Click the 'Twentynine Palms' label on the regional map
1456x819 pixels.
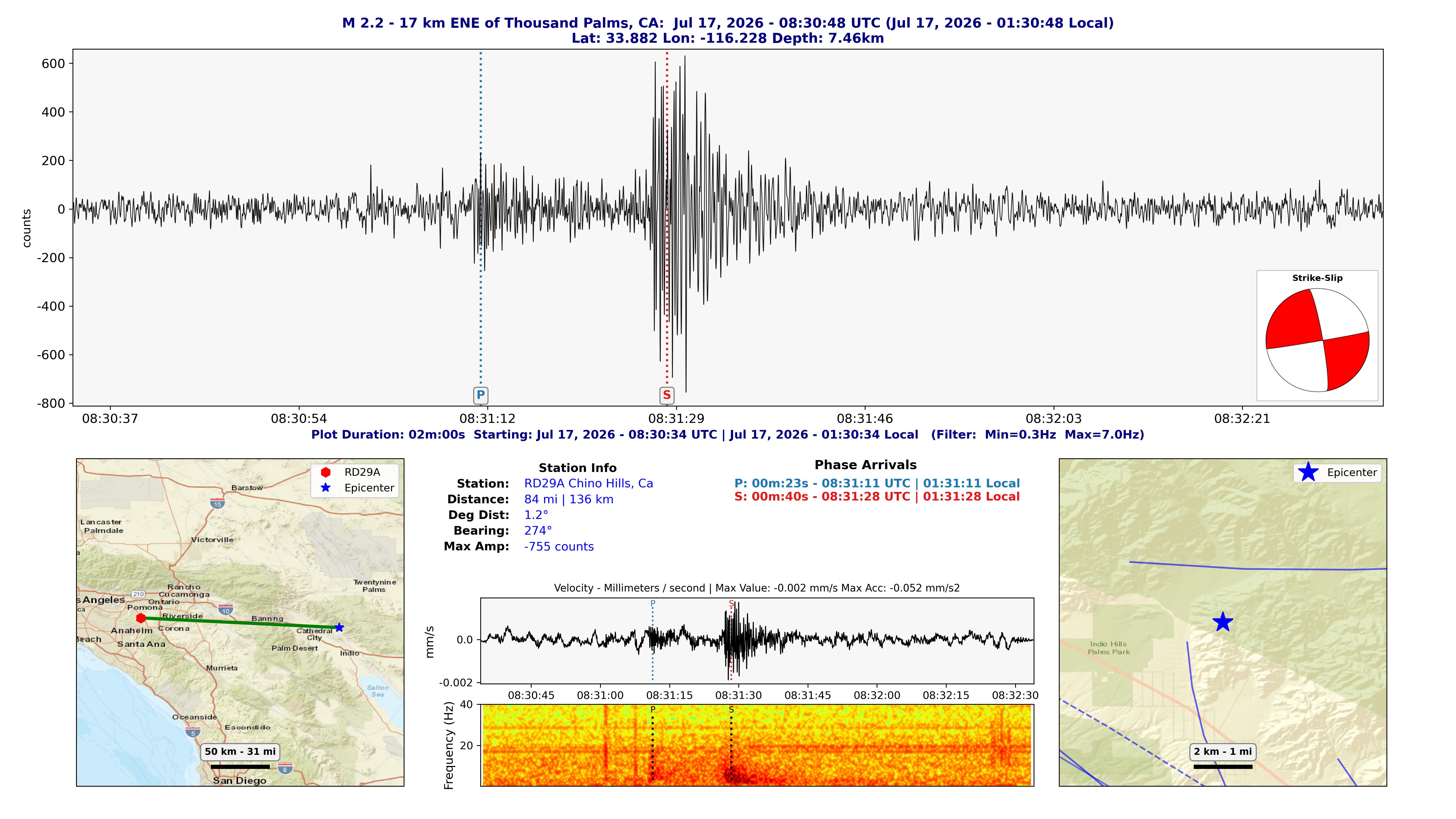(375, 586)
